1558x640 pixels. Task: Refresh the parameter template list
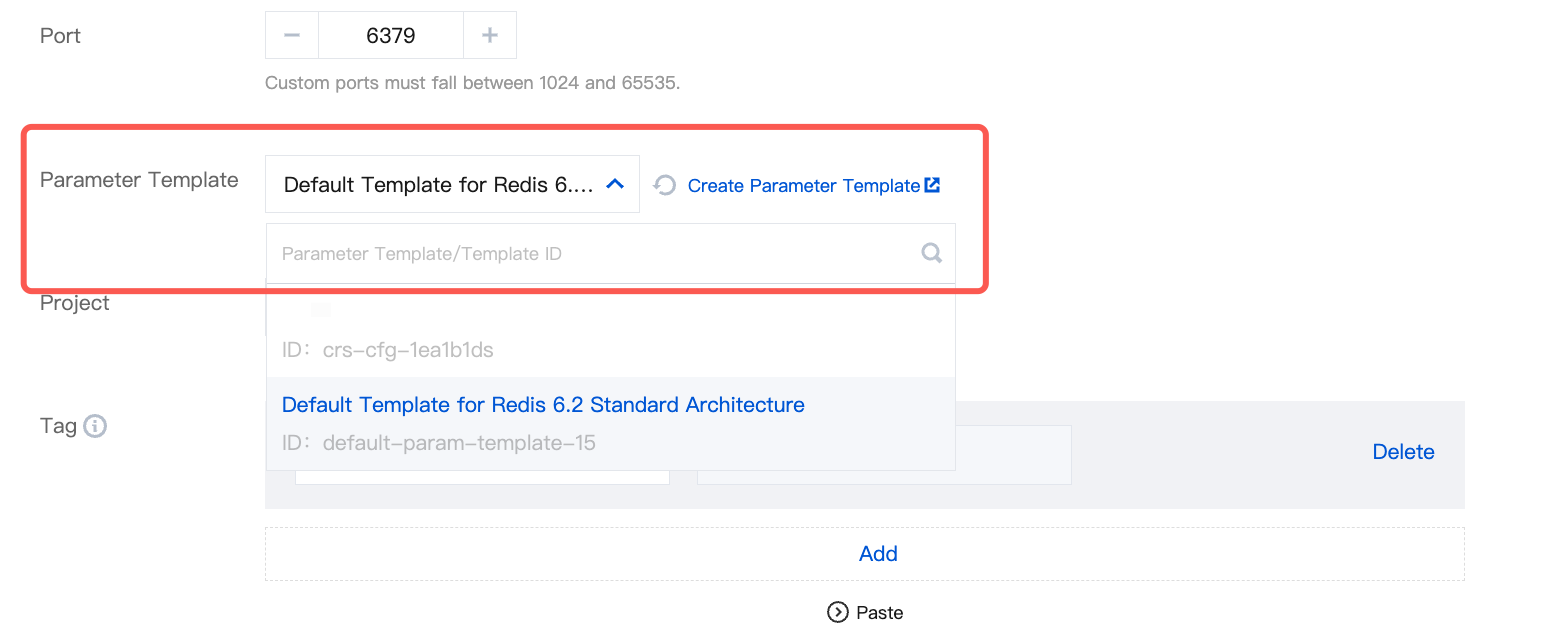tap(665, 185)
